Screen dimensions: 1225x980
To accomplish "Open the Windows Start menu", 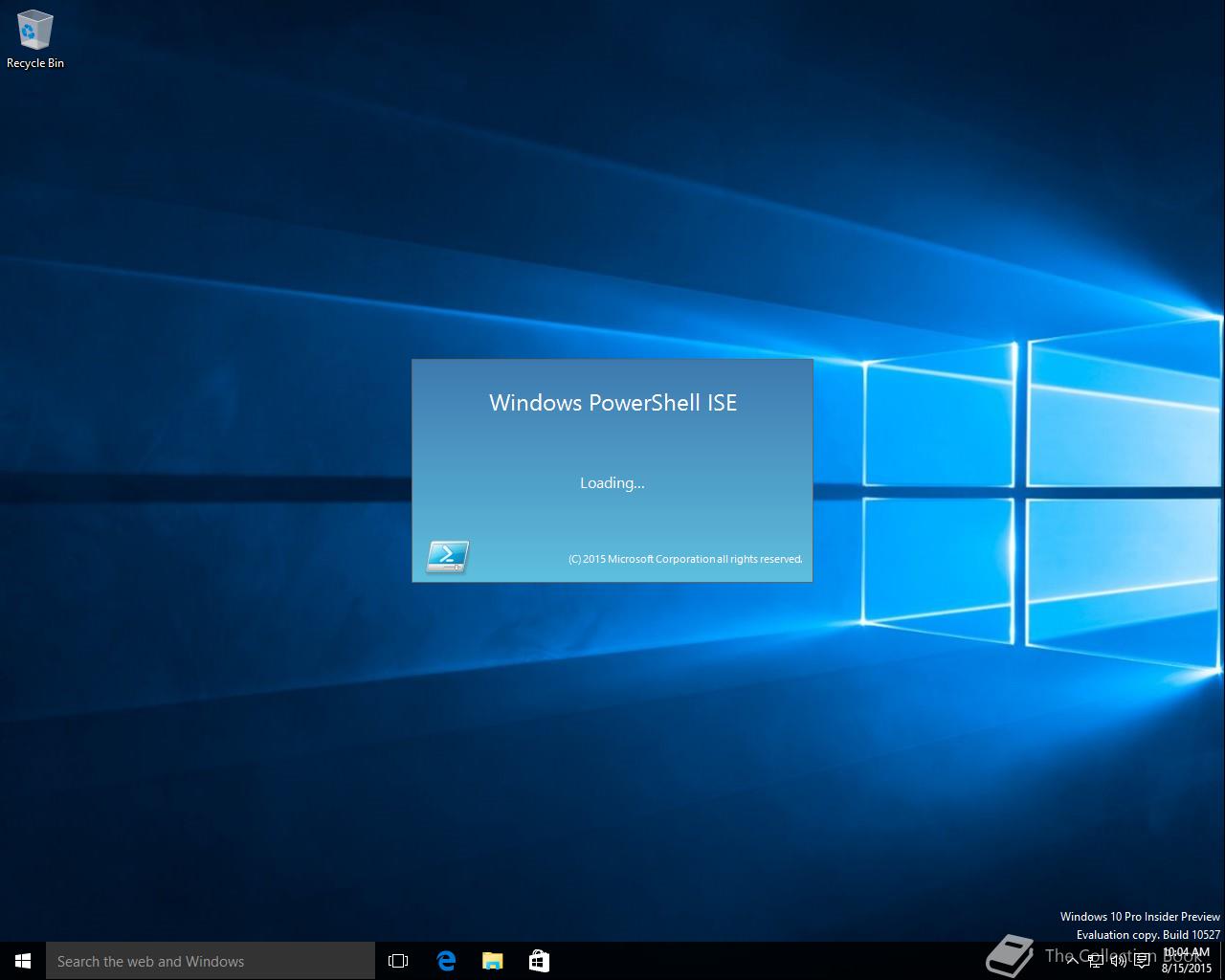I will 23,961.
